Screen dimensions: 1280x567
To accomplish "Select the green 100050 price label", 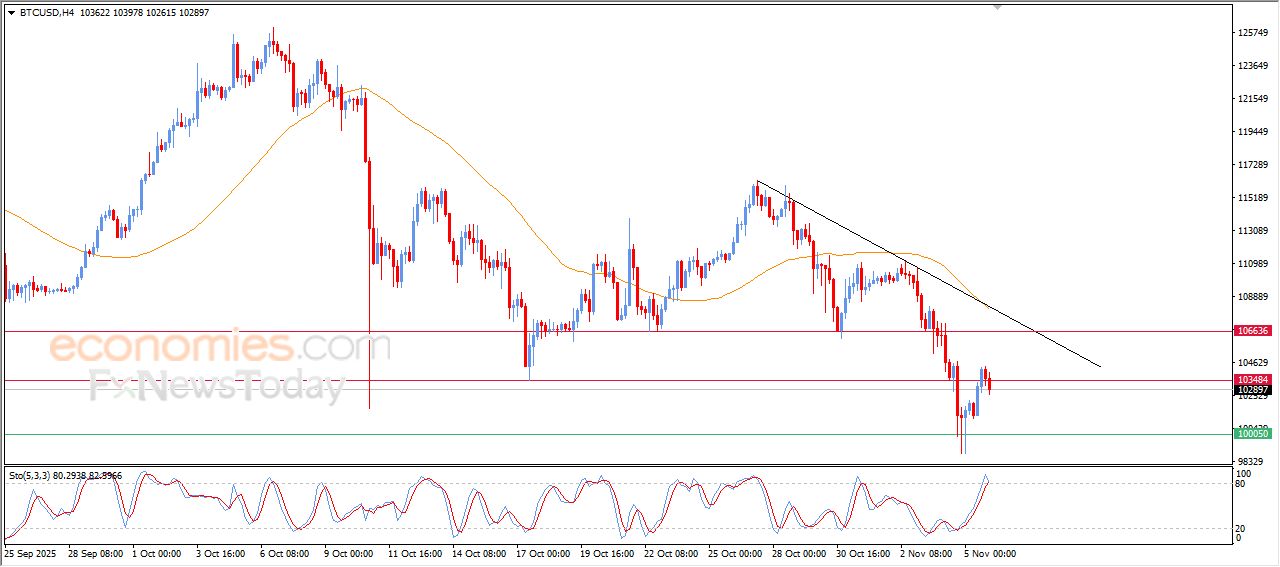I will [1252, 433].
